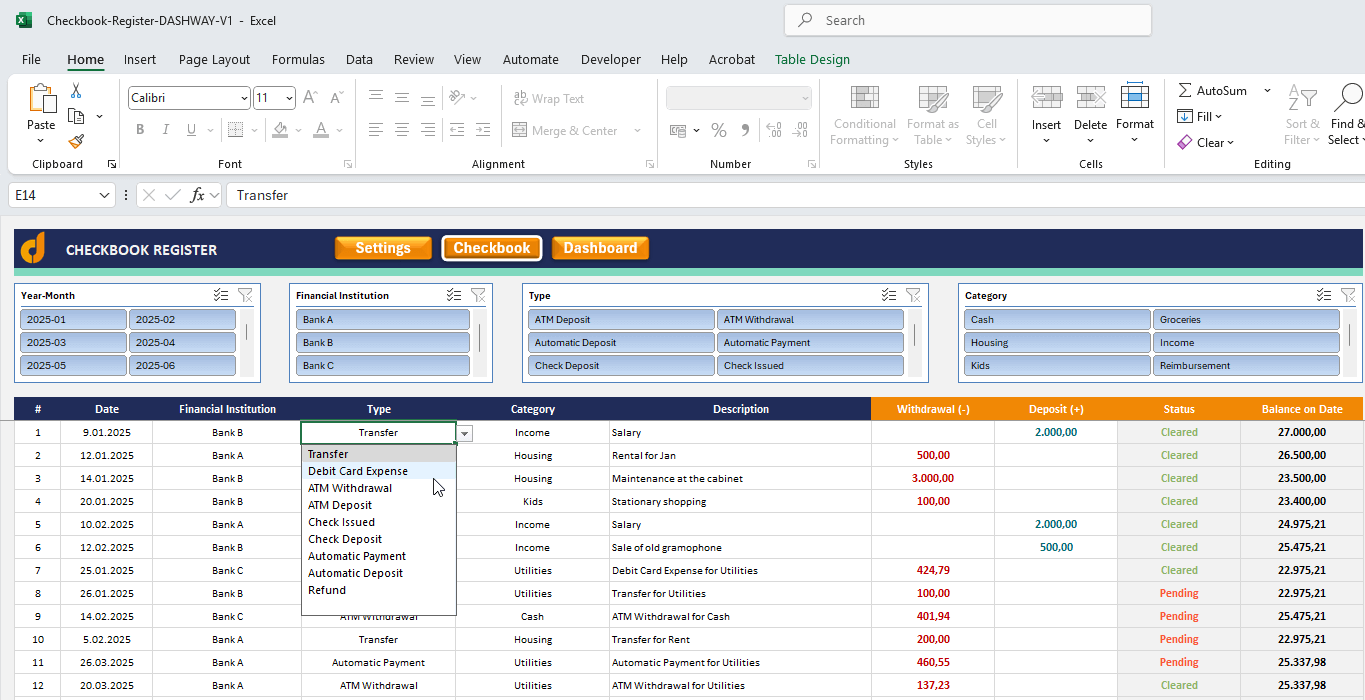Open Format as Table gallery
The image size is (1365, 700).
point(933,116)
